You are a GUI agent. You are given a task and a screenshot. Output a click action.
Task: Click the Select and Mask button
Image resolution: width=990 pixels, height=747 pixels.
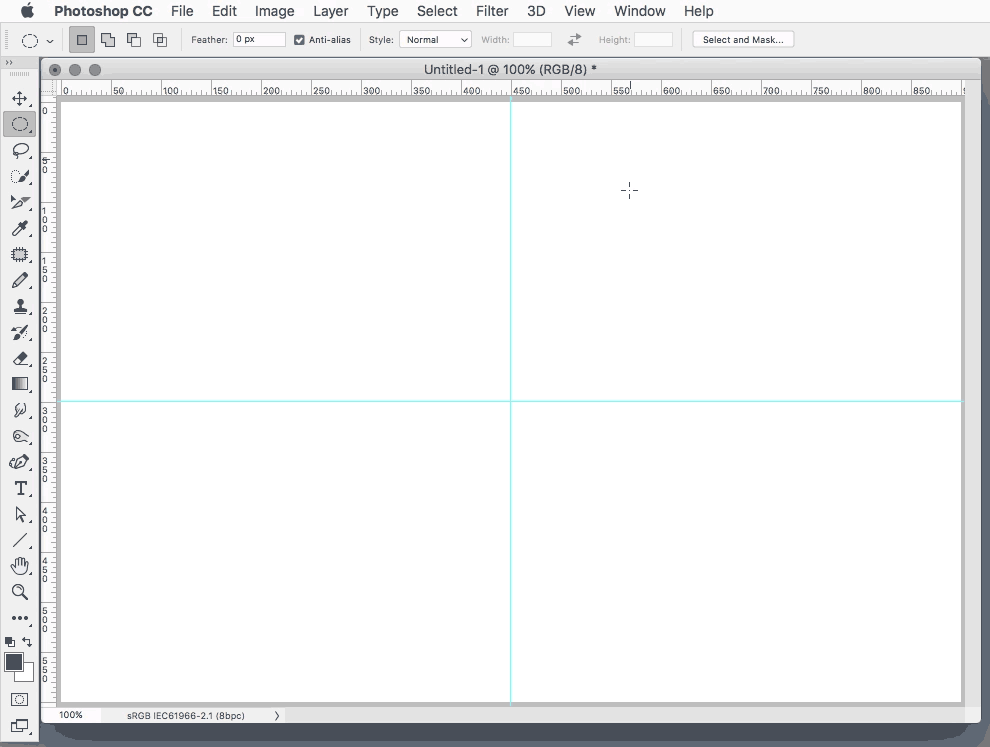click(x=743, y=39)
